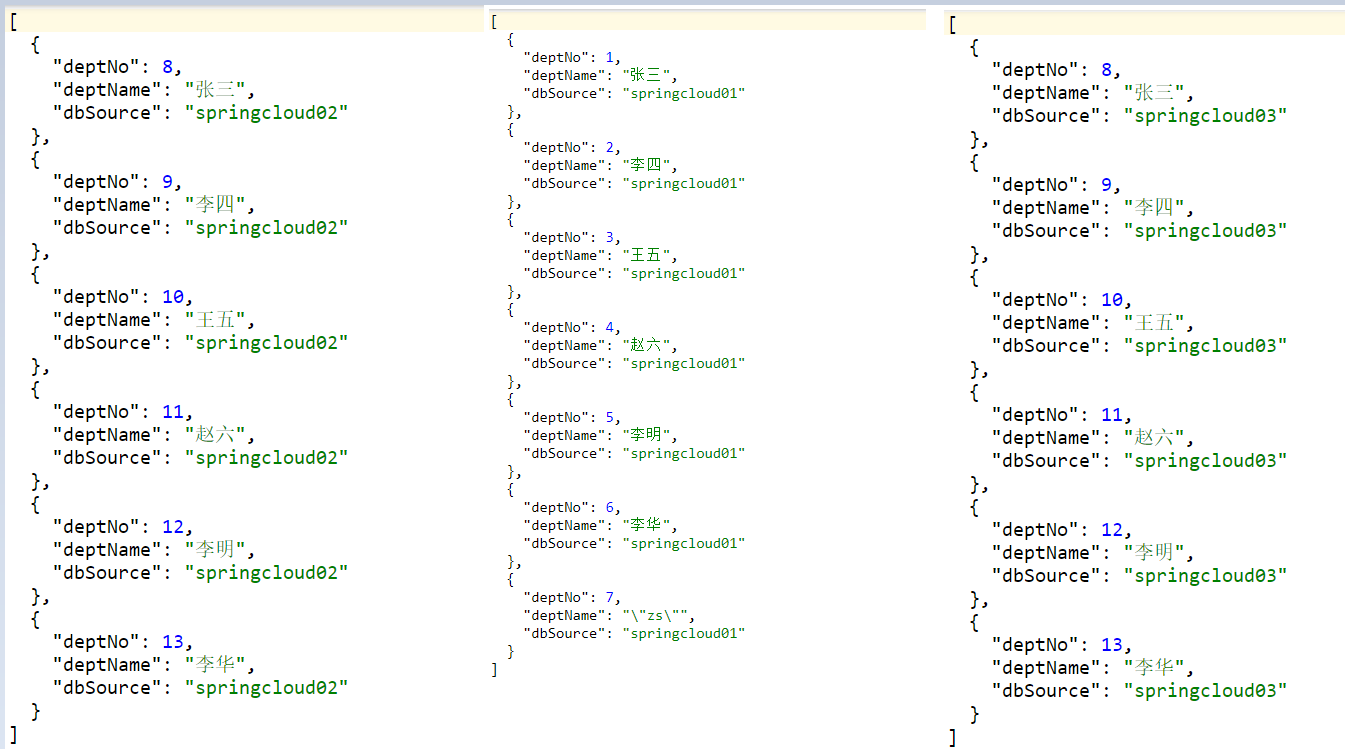Click "李明" in the springcloud01 list
Image resolution: width=1345 pixels, height=749 pixels.
click(x=645, y=435)
